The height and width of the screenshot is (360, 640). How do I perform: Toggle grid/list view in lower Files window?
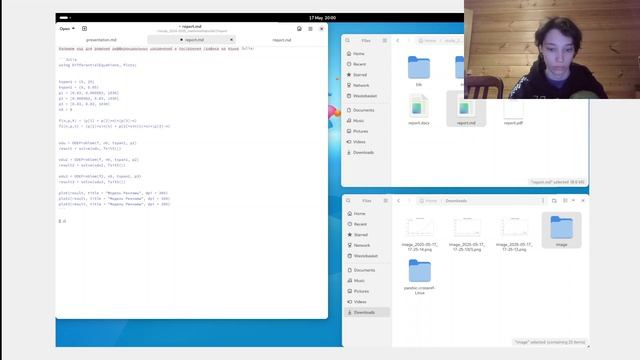565,200
